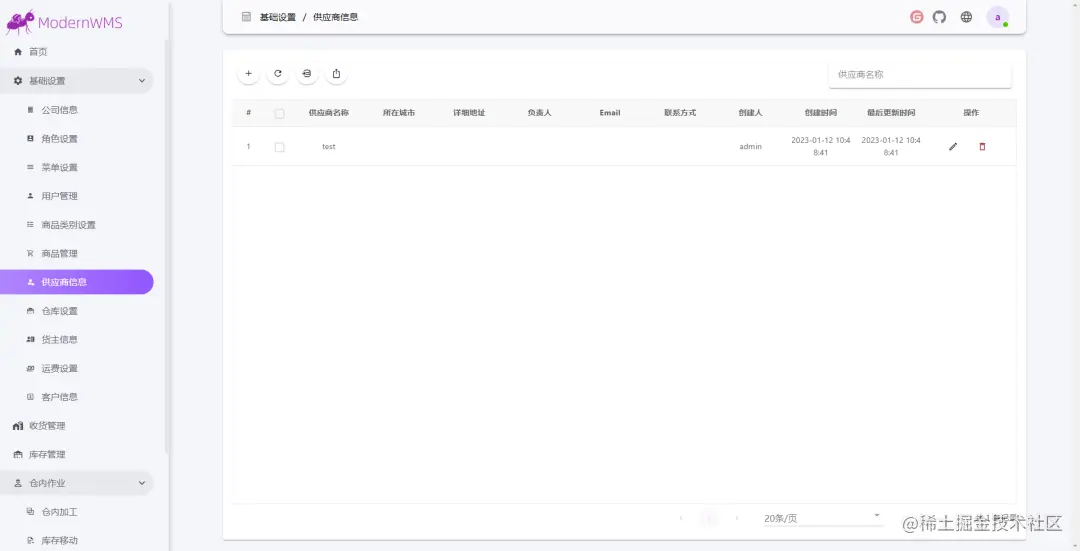
Task: Collapse the 仓内作业 menu chevron
Action: 142,483
